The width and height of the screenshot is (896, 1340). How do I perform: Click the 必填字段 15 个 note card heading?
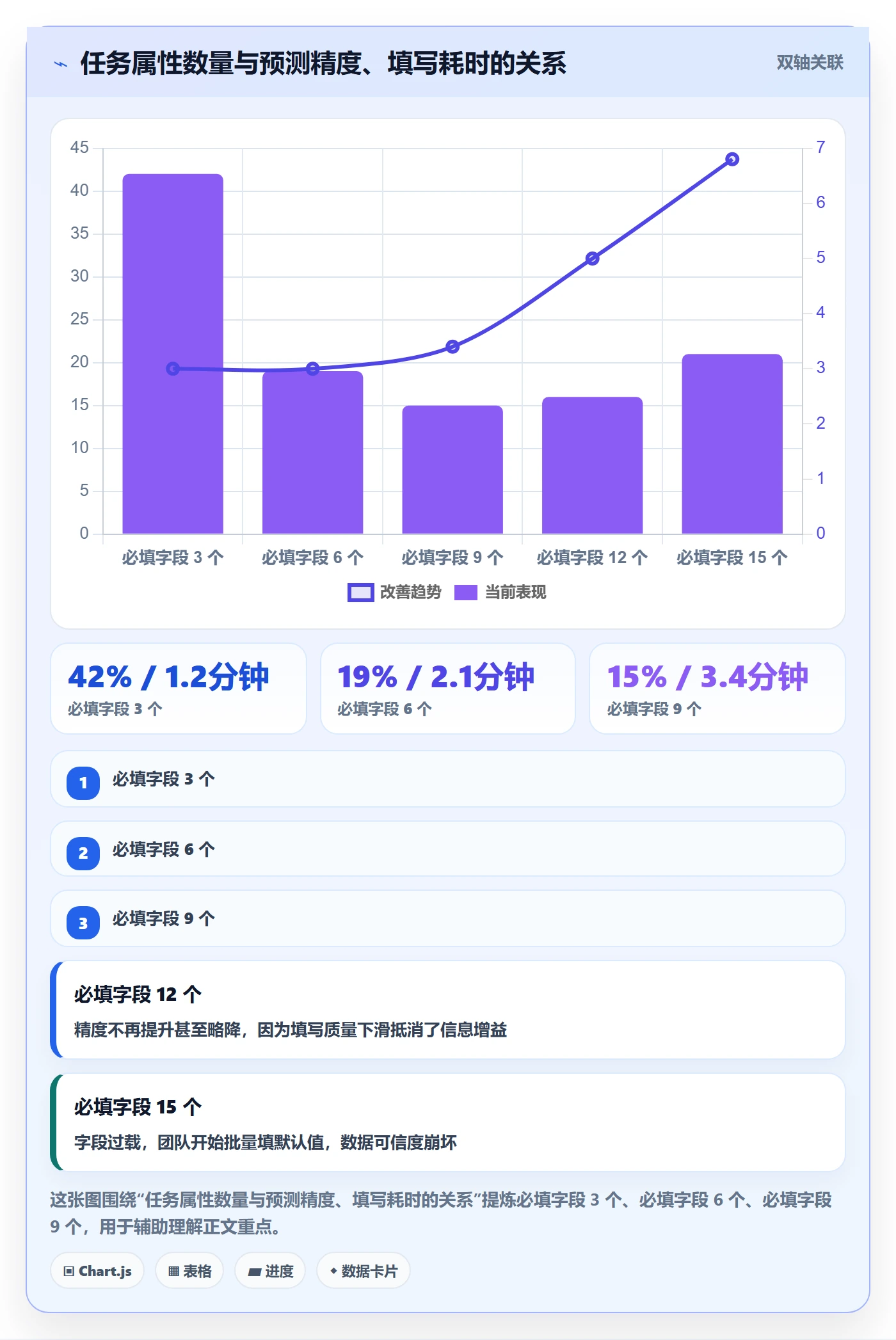click(x=138, y=1107)
